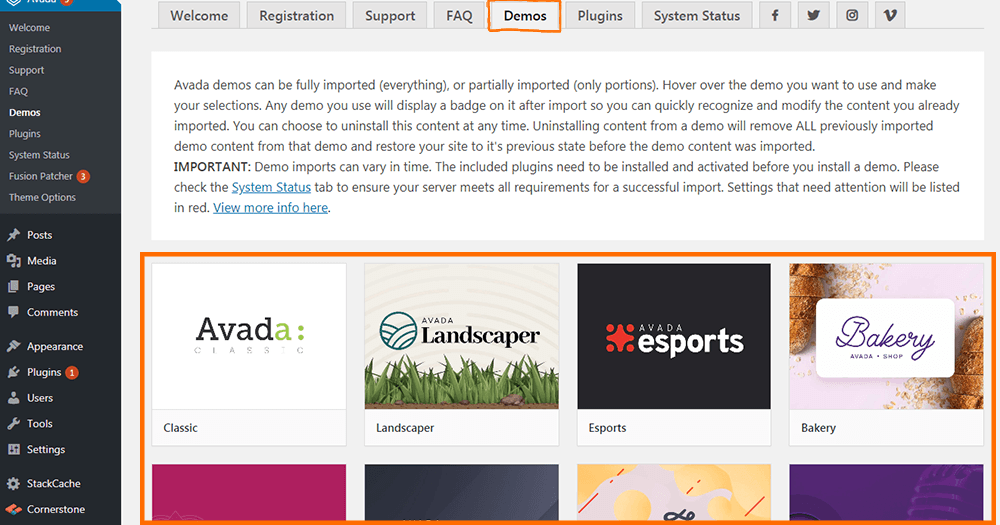Open the View more info here link
This screenshot has height=525, width=1000.
click(270, 207)
